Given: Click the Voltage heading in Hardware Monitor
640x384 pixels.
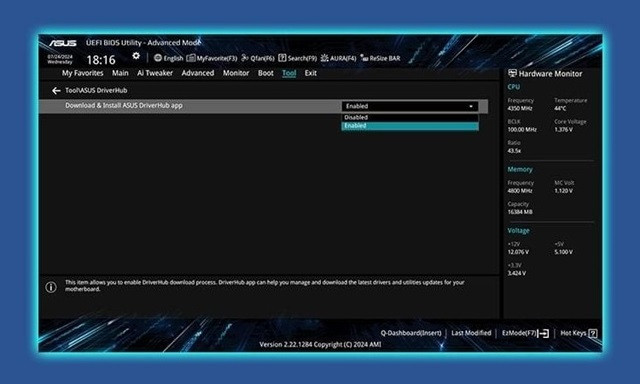Looking at the screenshot, I should (x=518, y=231).
